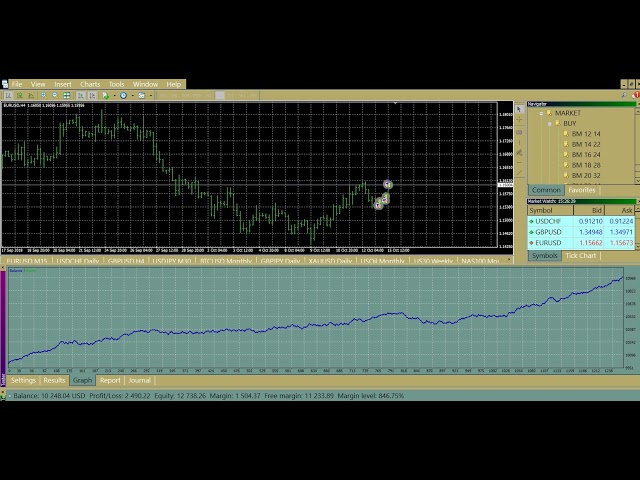Screen dimensions: 640x480
Task: Click the zoom in magnifier icon
Action: (x=43, y=96)
